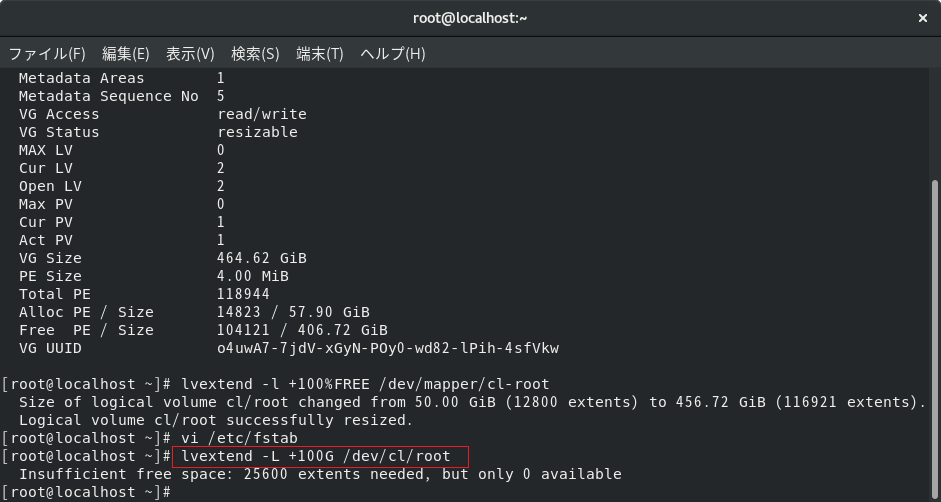Click the Free PE 104121 / 406.72 GiB value

(302, 330)
